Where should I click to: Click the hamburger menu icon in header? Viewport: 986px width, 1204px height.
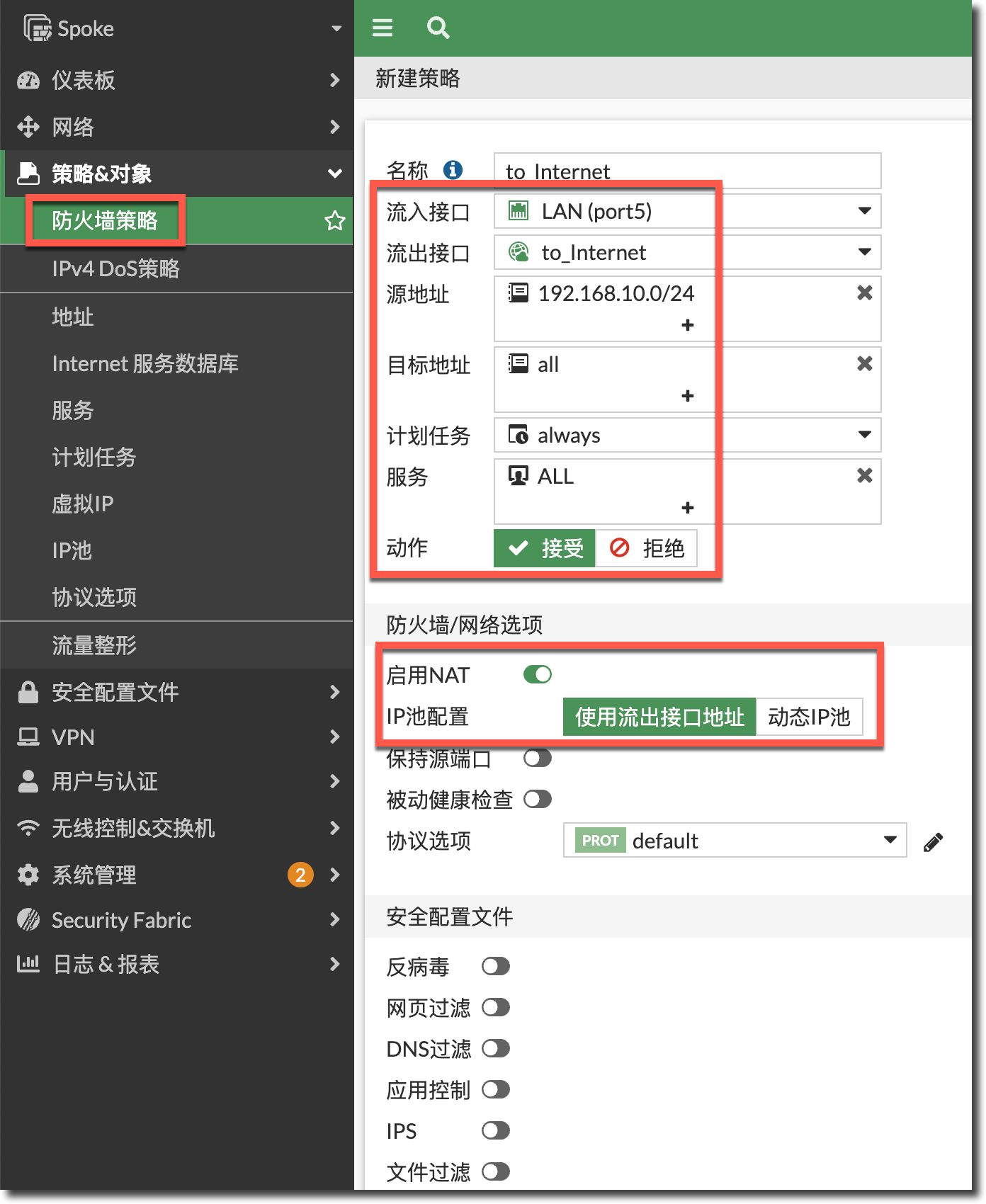[382, 28]
